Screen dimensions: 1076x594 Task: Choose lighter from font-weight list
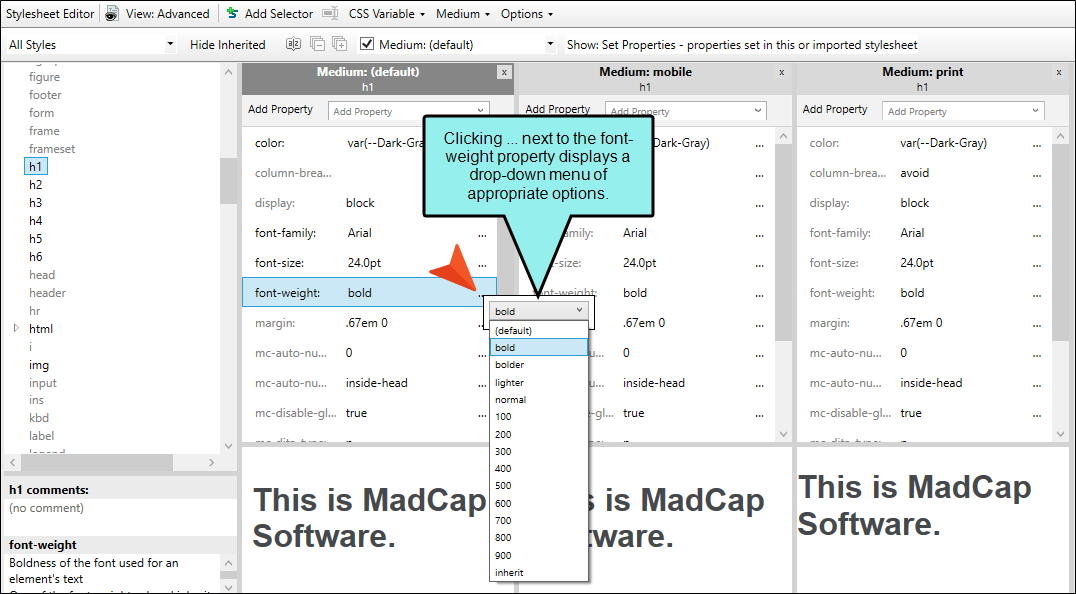[539, 383]
